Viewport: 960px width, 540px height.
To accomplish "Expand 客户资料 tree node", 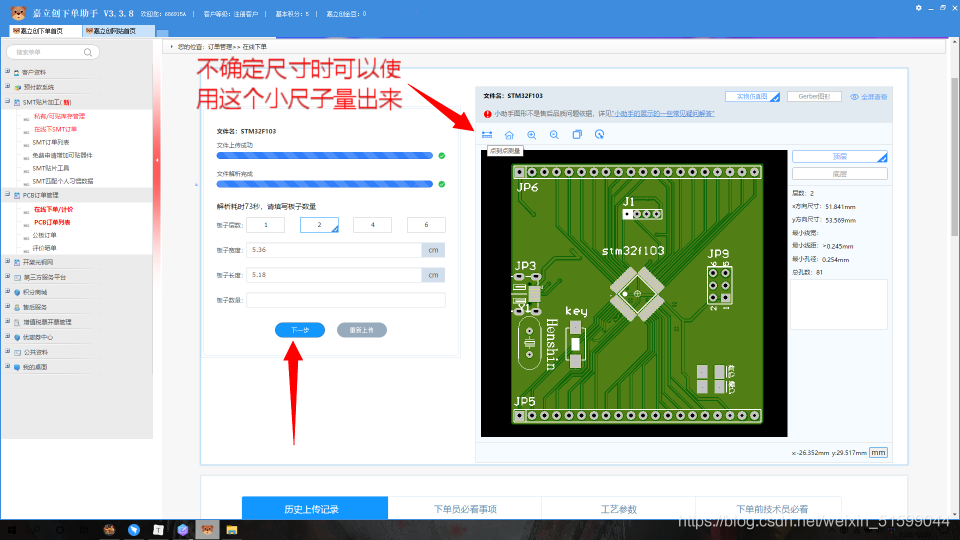I will pos(7,72).
